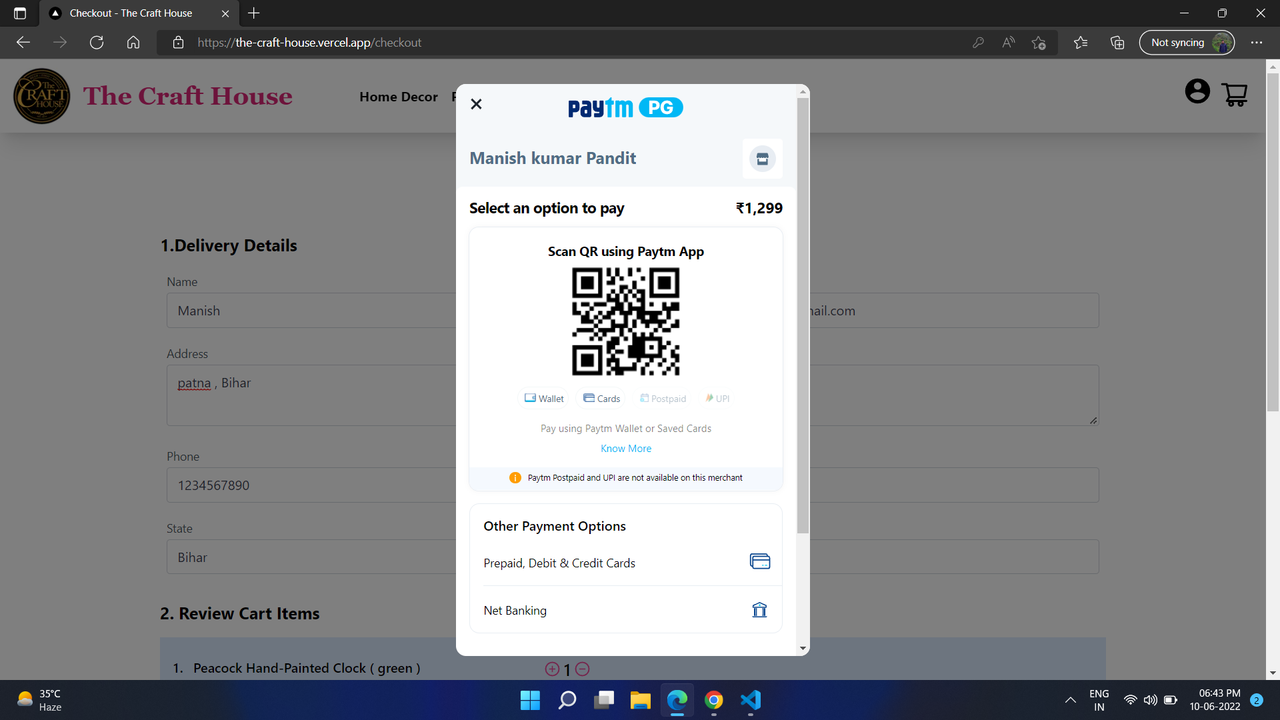This screenshot has width=1280, height=720.
Task: Open the Home Decor menu
Action: [399, 97]
